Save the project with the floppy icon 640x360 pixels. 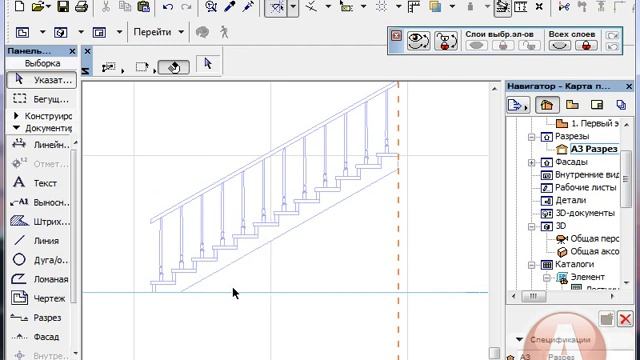pyautogui.click(x=63, y=7)
